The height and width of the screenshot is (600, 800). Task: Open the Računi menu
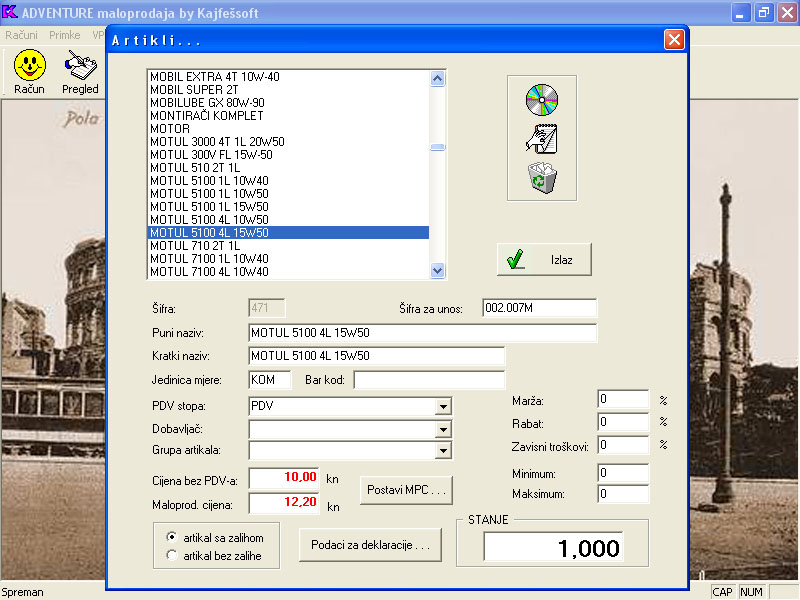click(21, 35)
